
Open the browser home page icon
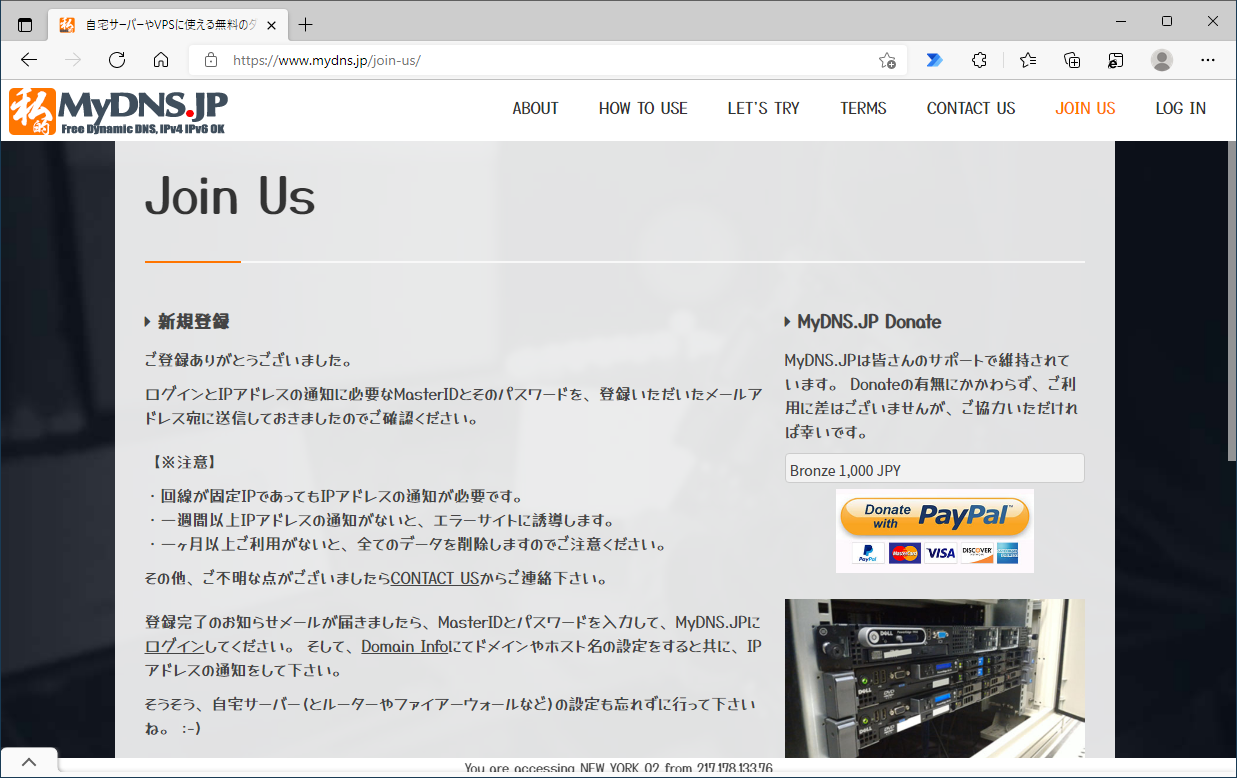click(160, 60)
